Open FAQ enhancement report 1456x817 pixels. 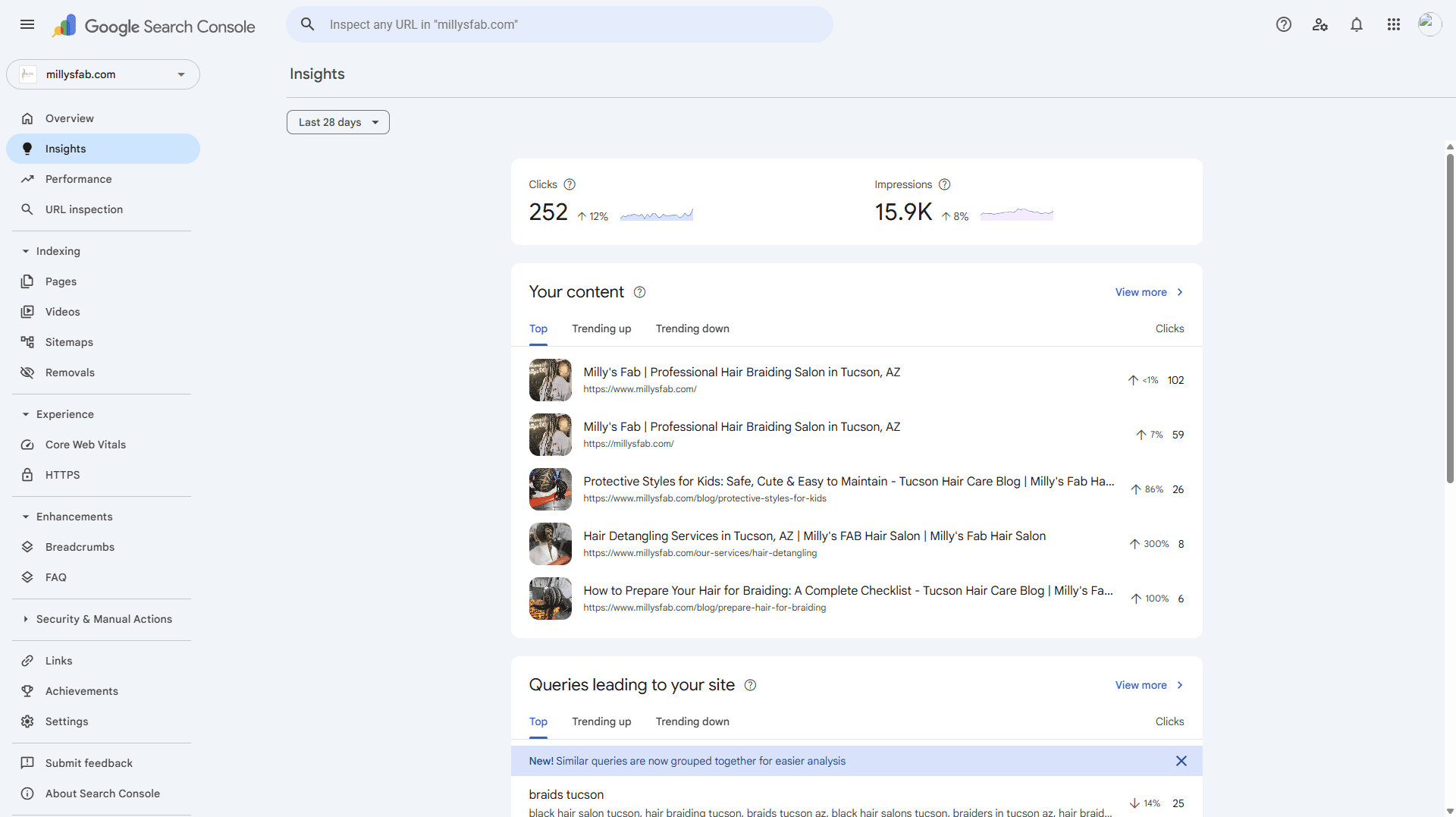(103, 577)
